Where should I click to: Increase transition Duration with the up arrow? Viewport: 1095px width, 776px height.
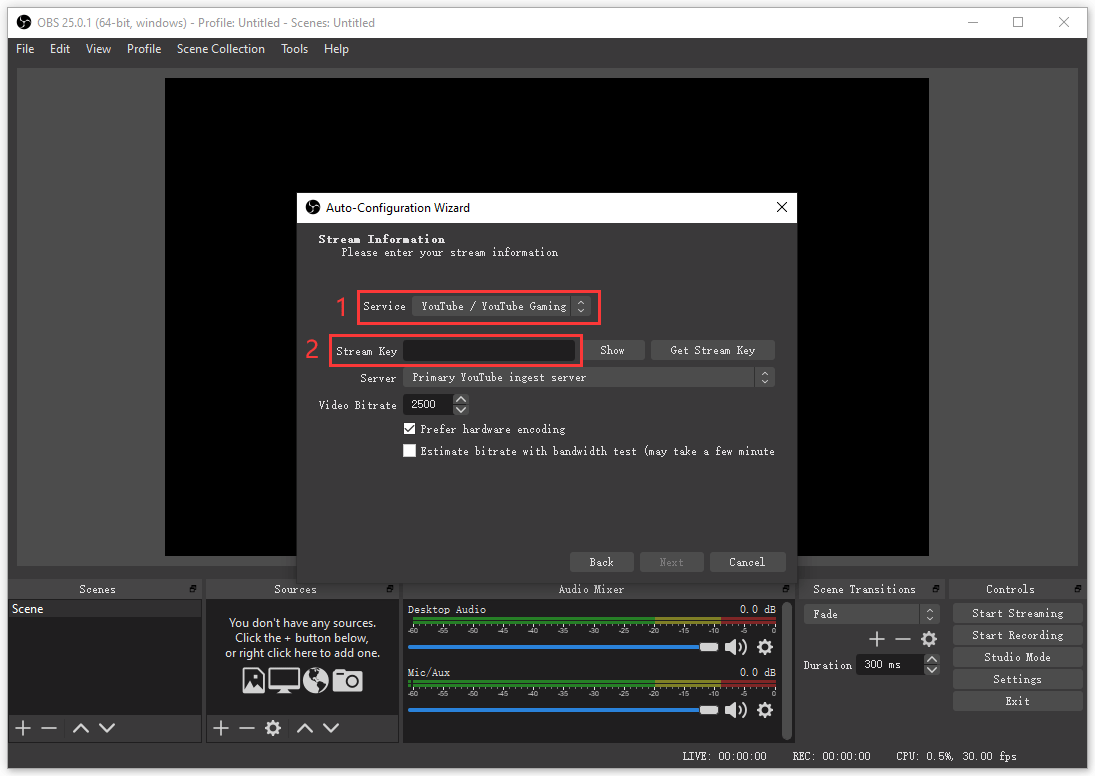[x=932, y=659]
